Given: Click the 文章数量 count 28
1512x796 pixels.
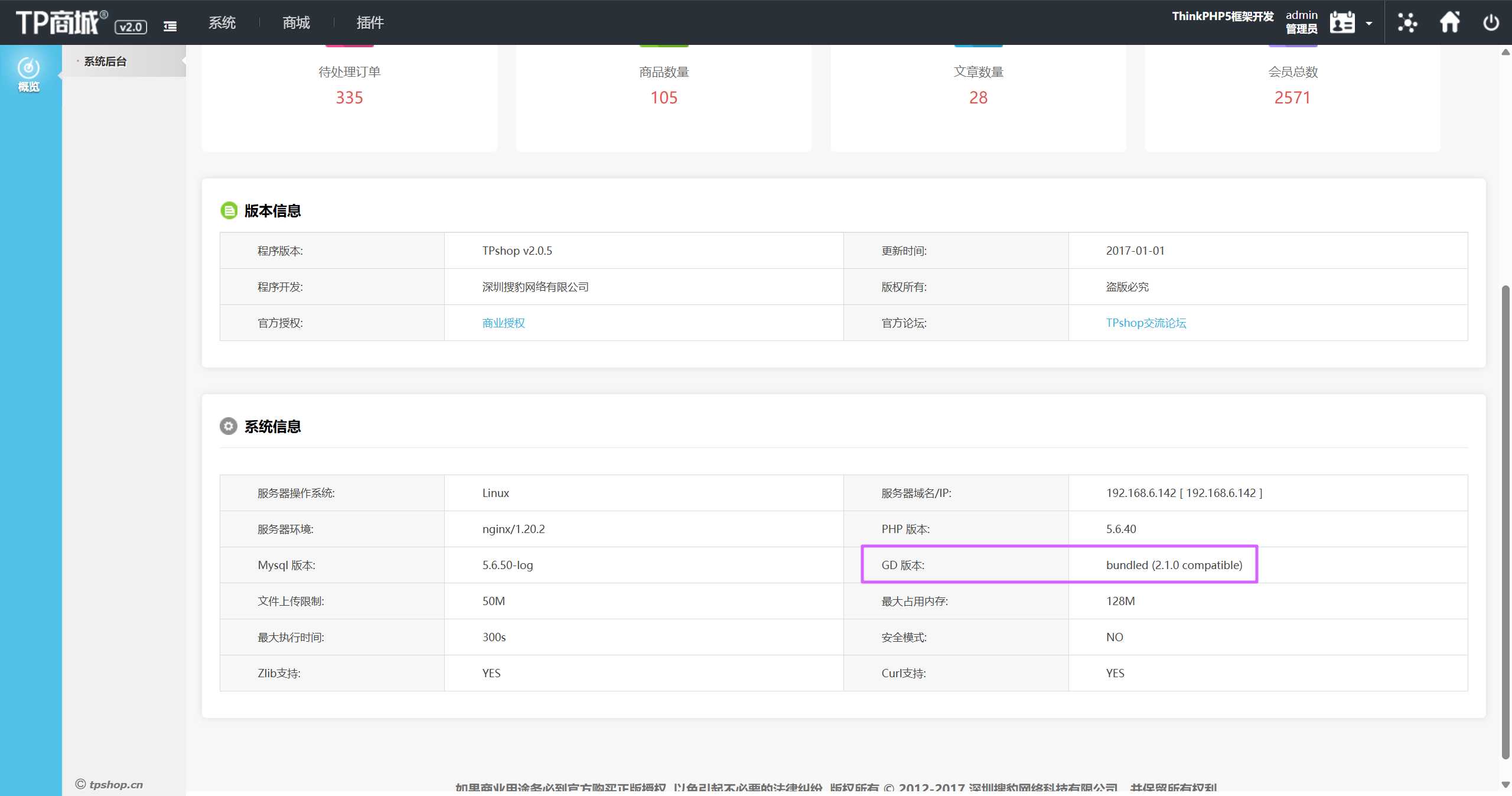Looking at the screenshot, I should (978, 98).
